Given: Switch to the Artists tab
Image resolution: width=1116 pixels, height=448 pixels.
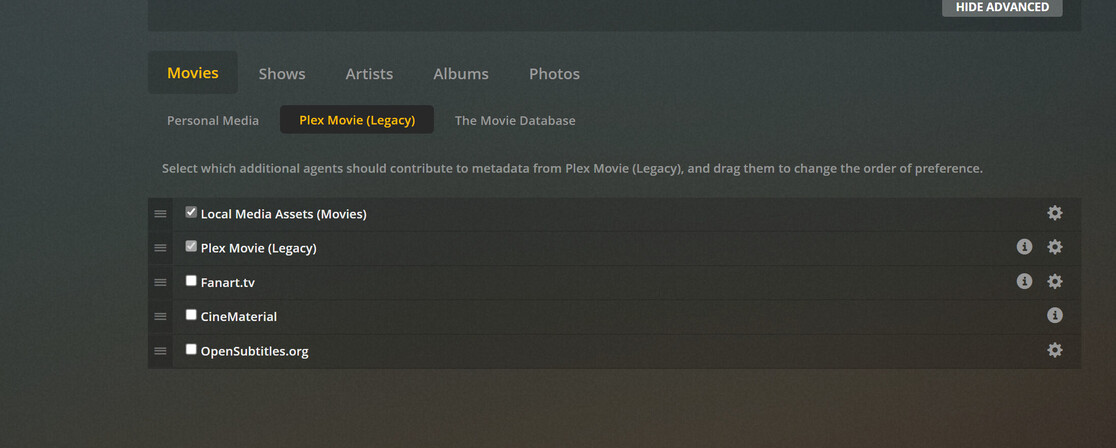Looking at the screenshot, I should point(369,74).
